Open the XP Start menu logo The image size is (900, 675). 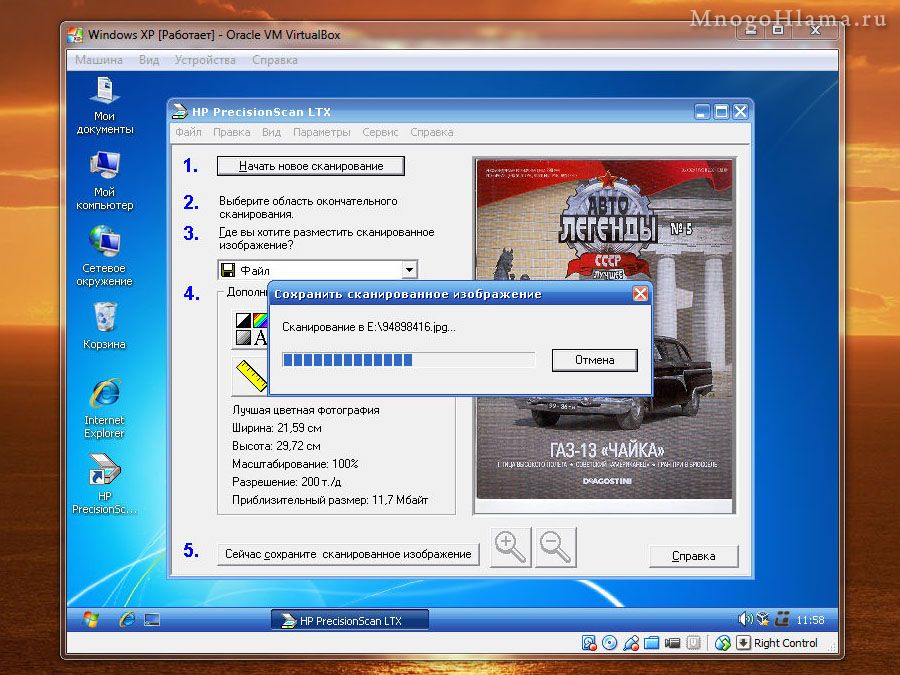click(90, 619)
